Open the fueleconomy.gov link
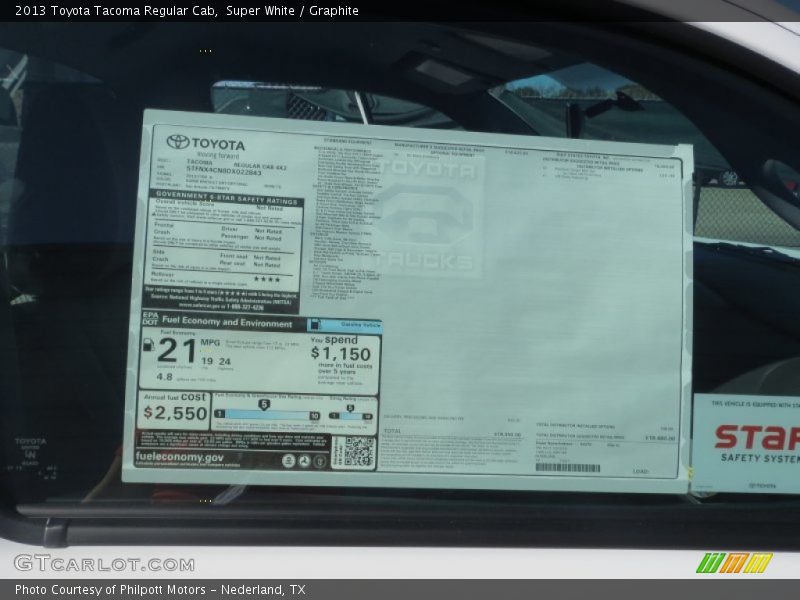Viewport: 800px width, 600px height. pos(180,457)
